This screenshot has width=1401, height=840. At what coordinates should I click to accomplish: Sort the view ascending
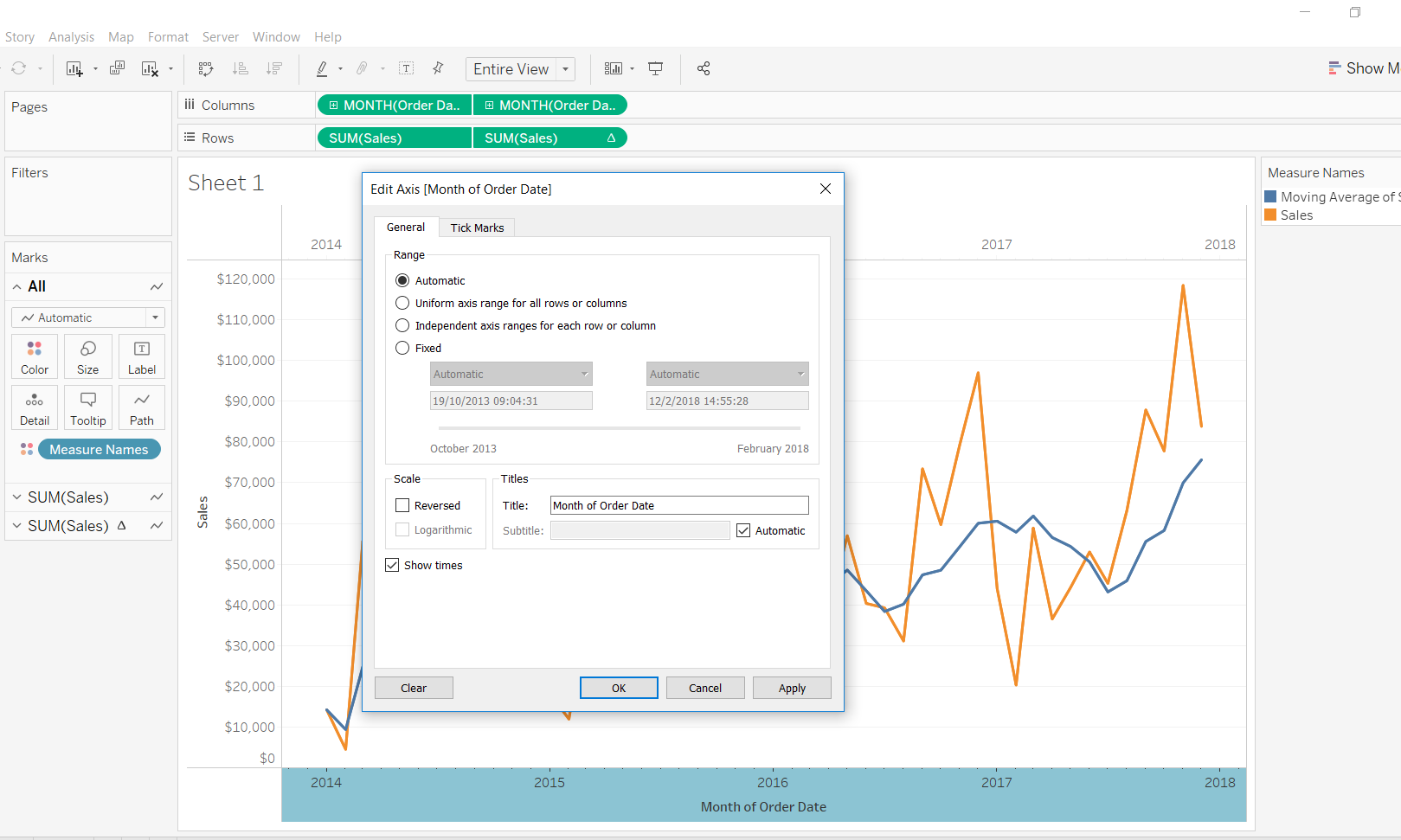pos(241,68)
